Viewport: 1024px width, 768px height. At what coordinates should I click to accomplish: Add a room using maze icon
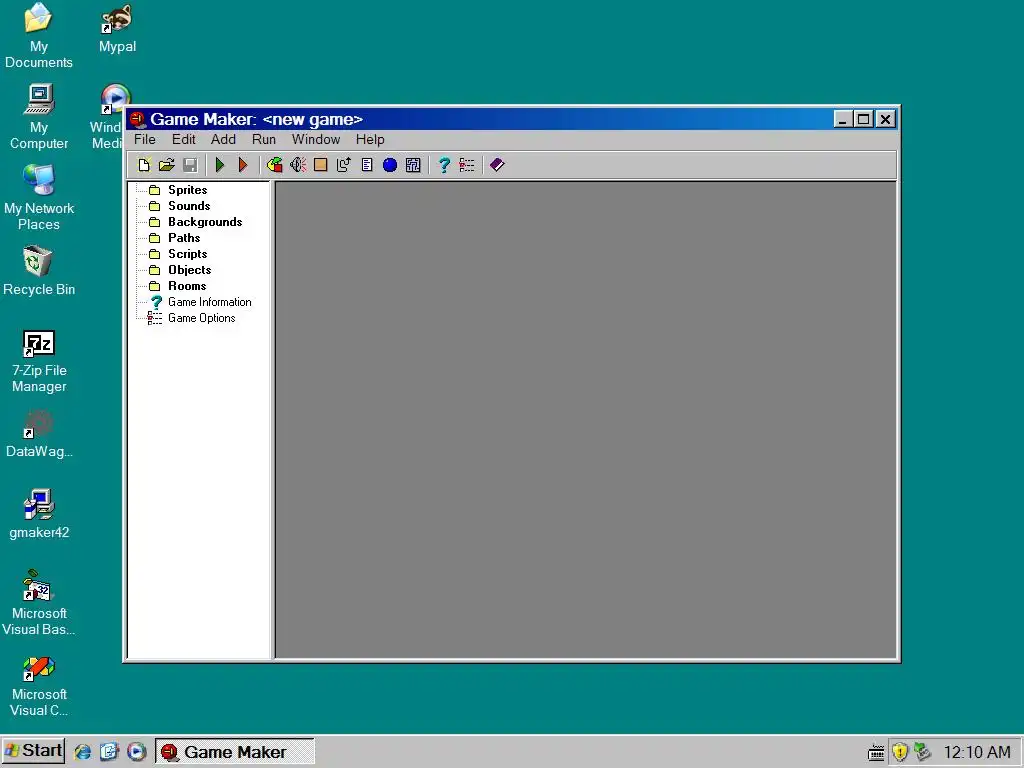click(413, 165)
